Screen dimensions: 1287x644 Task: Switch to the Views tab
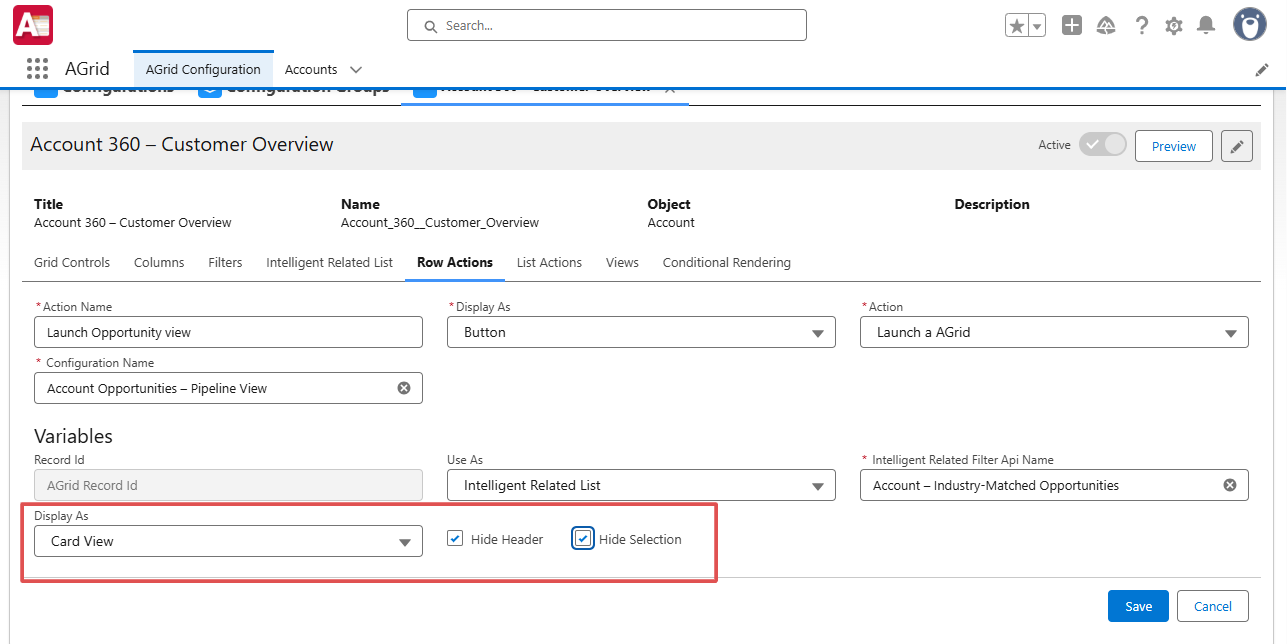pos(622,262)
